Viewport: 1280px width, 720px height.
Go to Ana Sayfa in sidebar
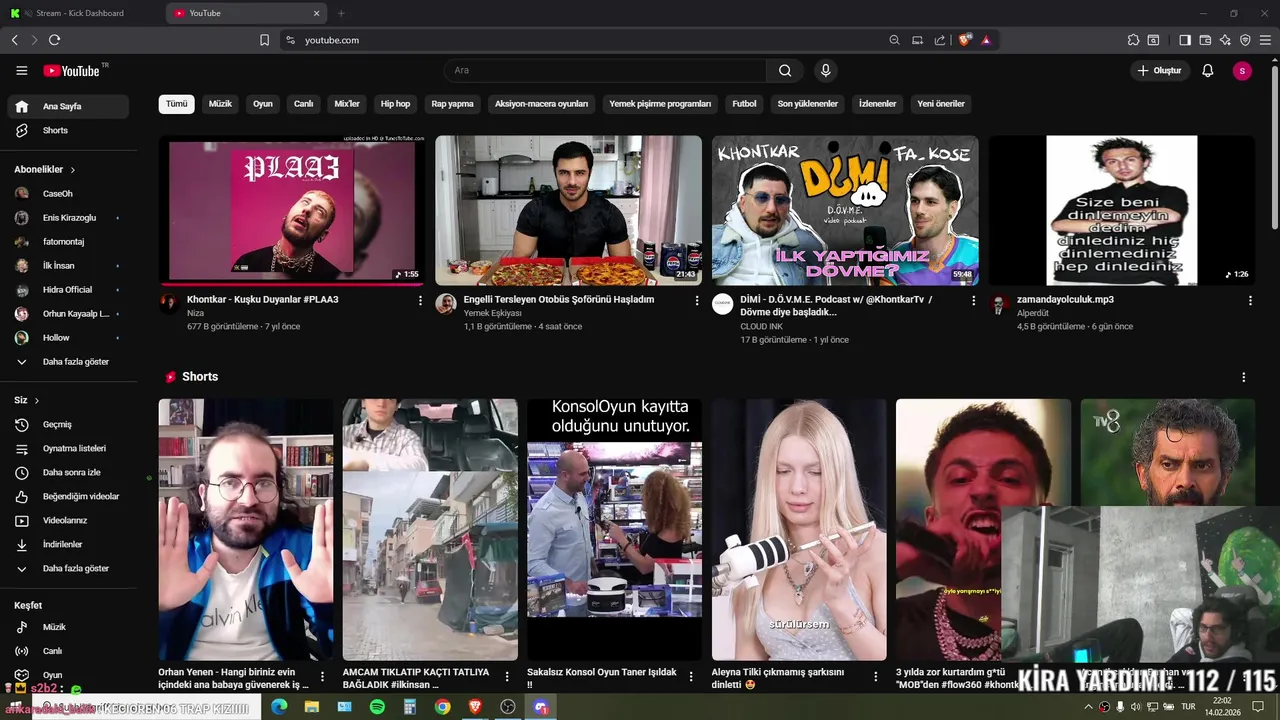tap(68, 106)
